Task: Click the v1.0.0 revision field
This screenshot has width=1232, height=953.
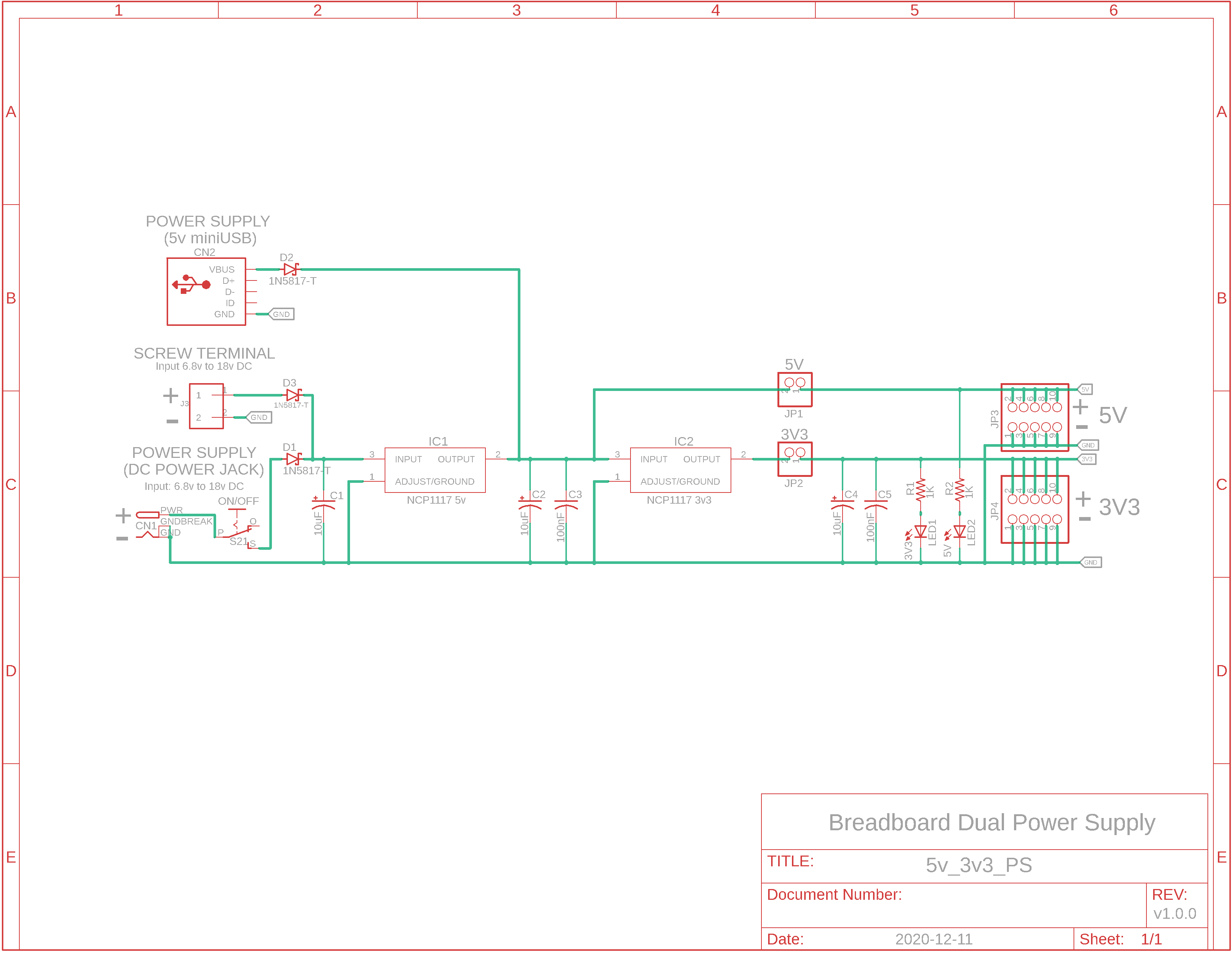Action: (x=1174, y=914)
